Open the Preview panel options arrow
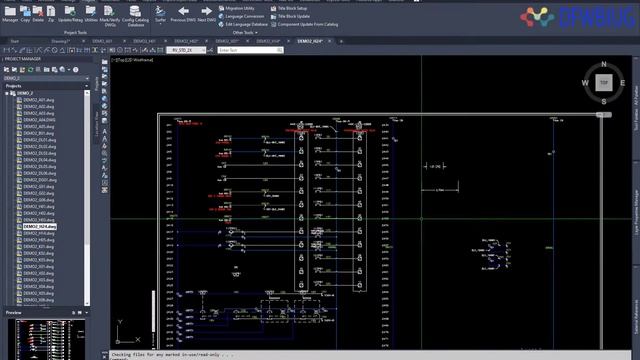640x360 pixels. coord(86,313)
